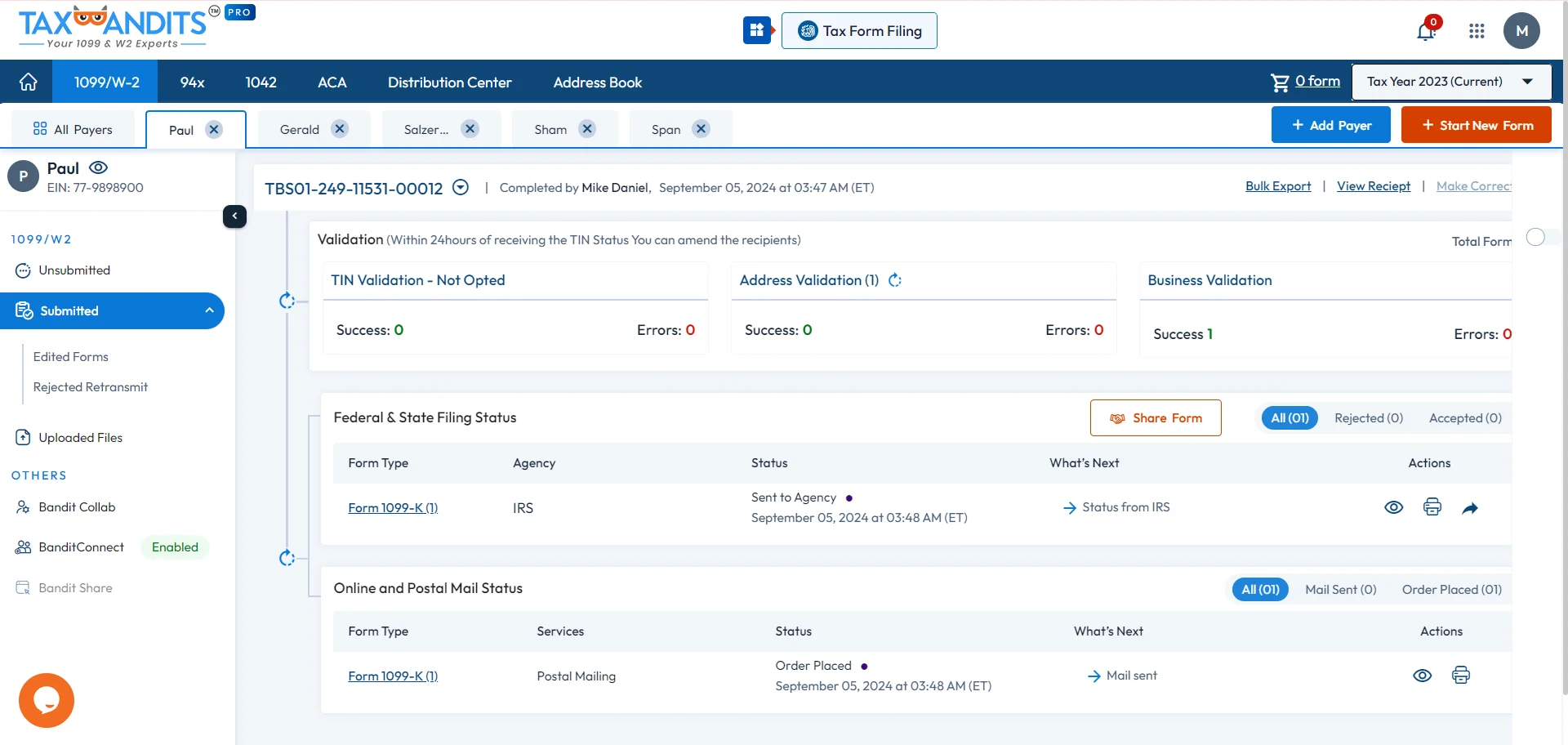This screenshot has width=1568, height=745.
Task: Collapse the Submitted section chevron
Action: [x=209, y=310]
